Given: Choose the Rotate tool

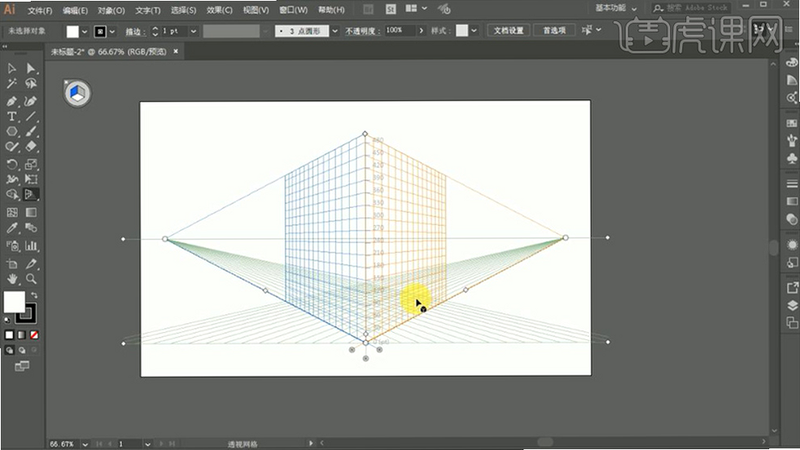Looking at the screenshot, I should [12, 164].
